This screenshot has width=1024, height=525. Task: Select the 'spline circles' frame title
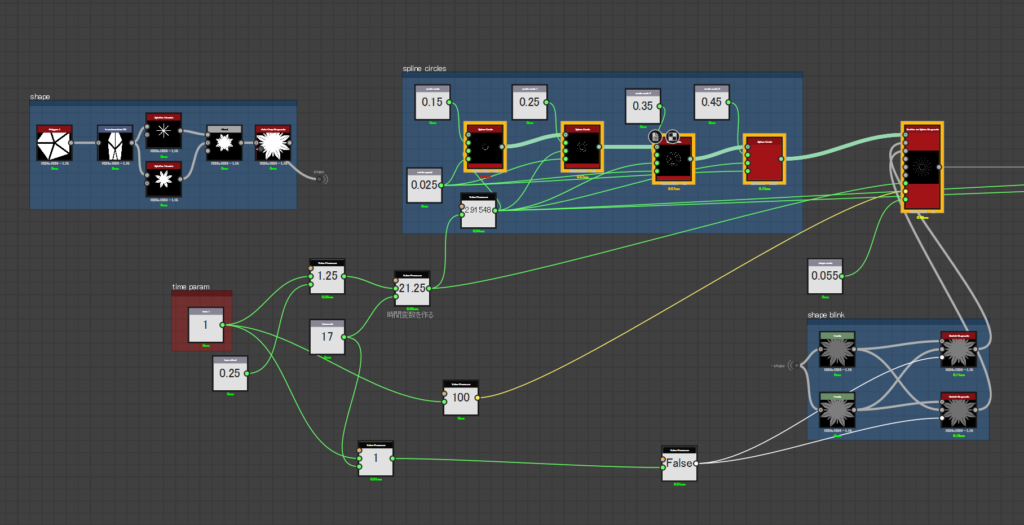pos(426,69)
